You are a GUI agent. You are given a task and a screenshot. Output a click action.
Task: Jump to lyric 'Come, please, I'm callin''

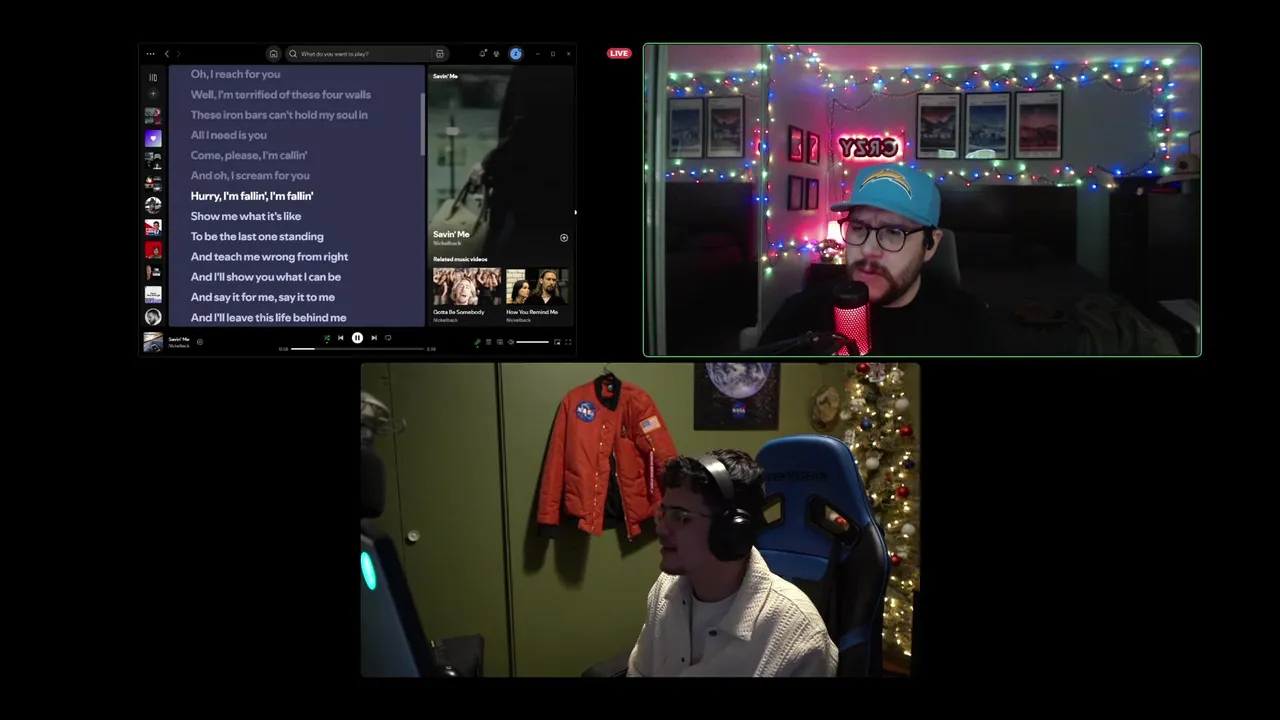tap(249, 155)
